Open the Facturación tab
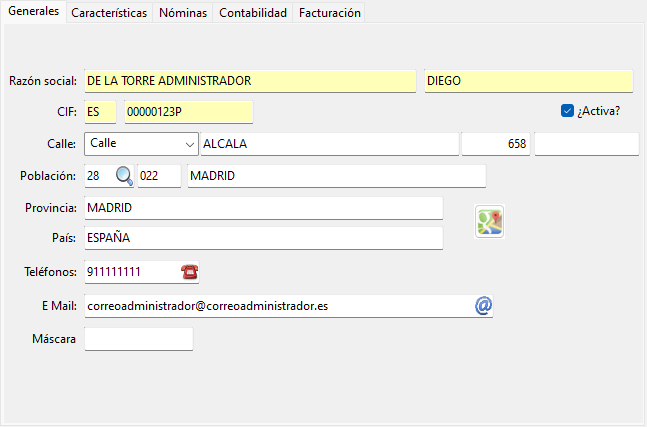Screen dimensions: 647x427 (329, 13)
